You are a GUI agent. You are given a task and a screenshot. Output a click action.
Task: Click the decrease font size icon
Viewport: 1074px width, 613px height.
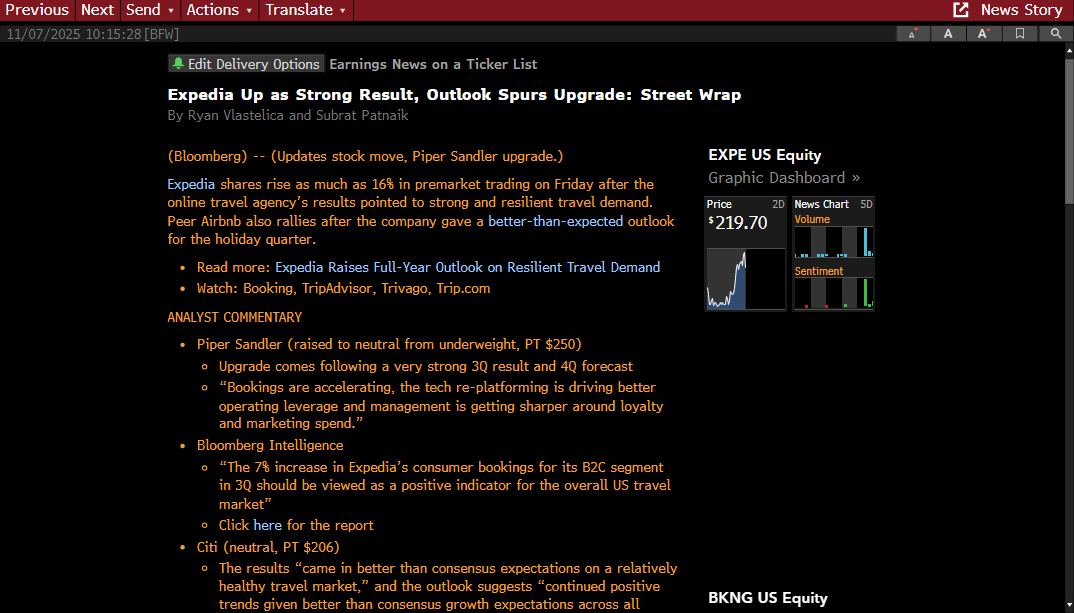[912, 34]
